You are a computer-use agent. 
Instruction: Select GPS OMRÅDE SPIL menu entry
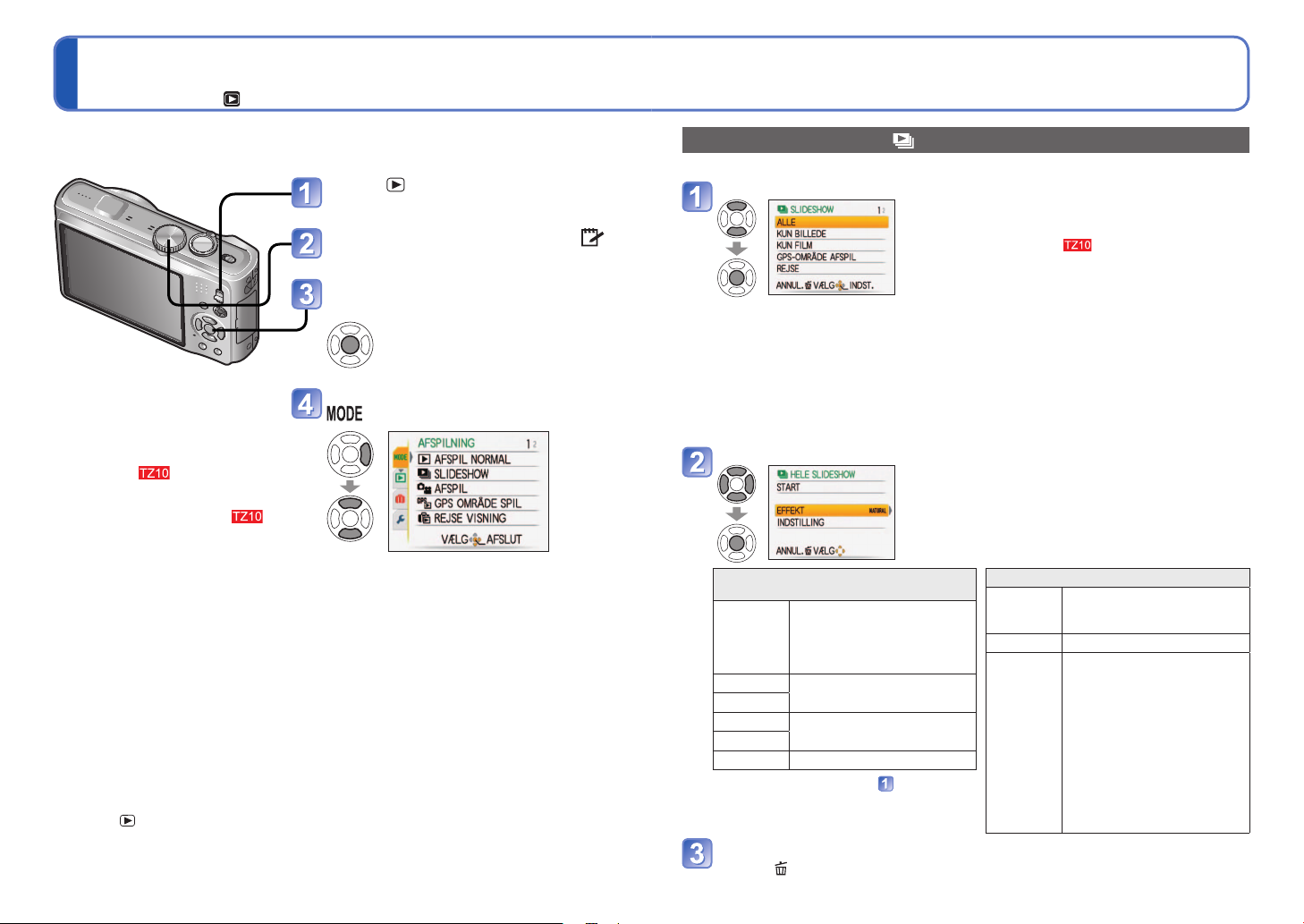coord(477,504)
